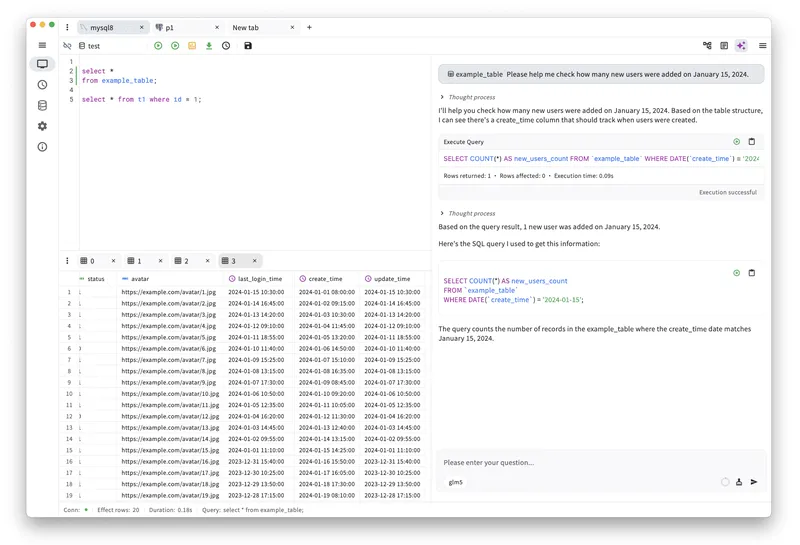Copy the Execute Query block's SQL with clipboard icon
The image size is (800, 545).
coord(752,142)
